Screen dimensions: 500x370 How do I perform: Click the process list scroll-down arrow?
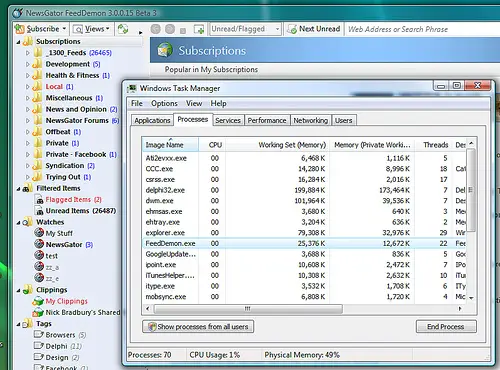[471, 298]
